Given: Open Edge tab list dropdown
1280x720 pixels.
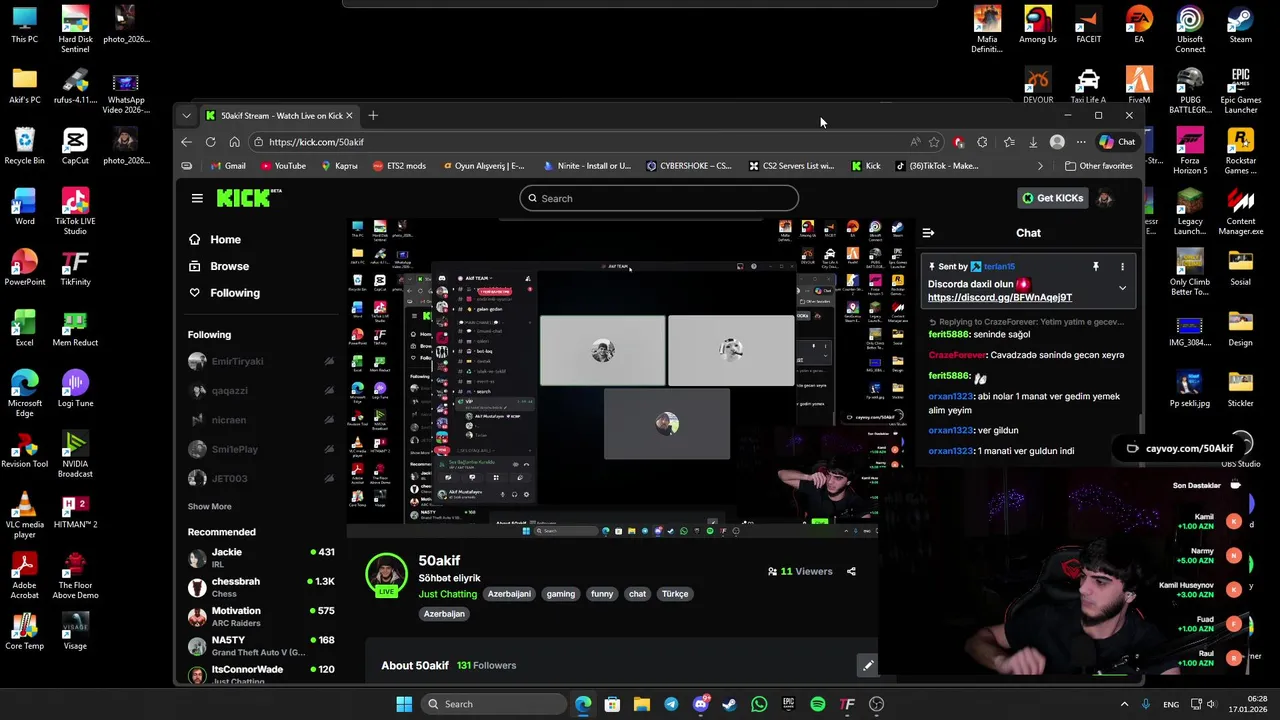Looking at the screenshot, I should pos(186,116).
